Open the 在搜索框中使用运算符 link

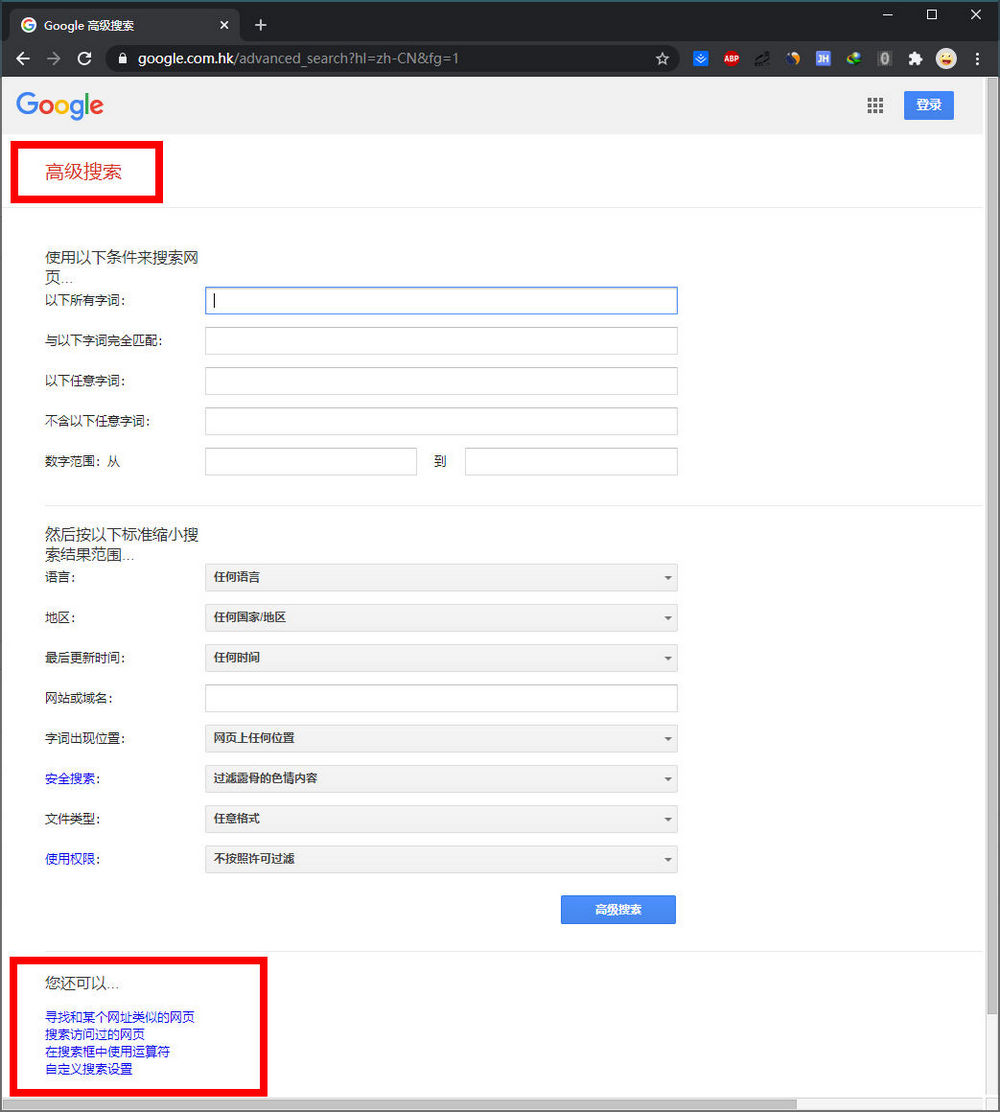[107, 1052]
